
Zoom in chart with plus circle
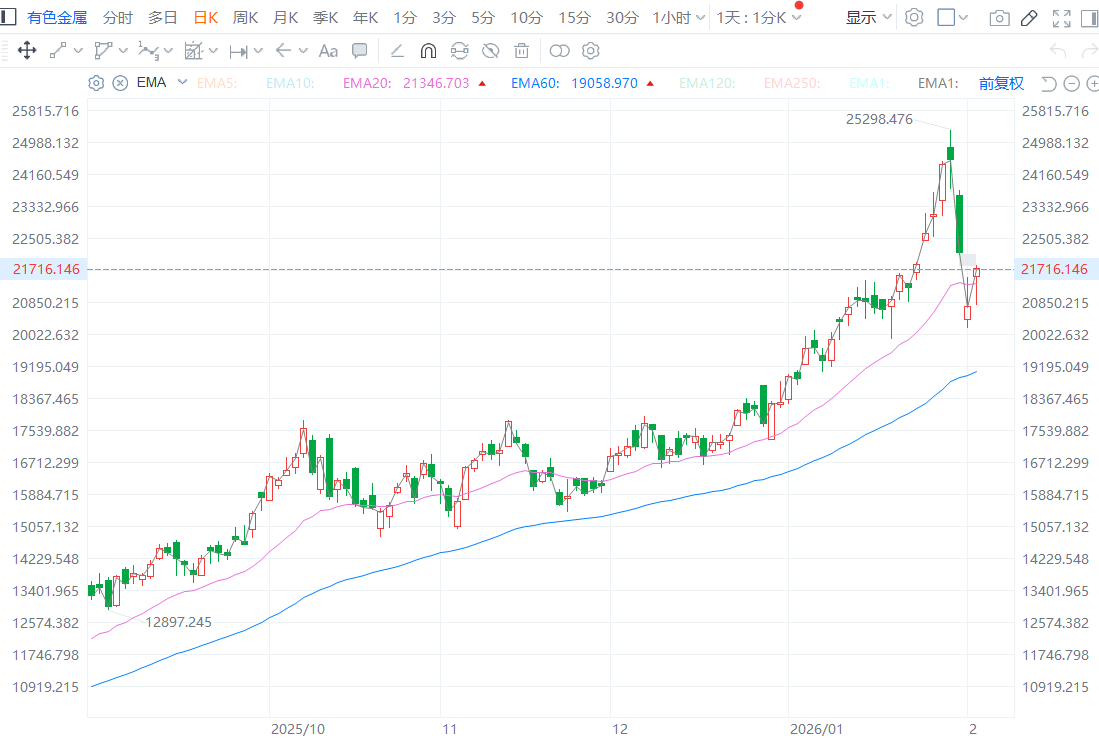click(1093, 84)
